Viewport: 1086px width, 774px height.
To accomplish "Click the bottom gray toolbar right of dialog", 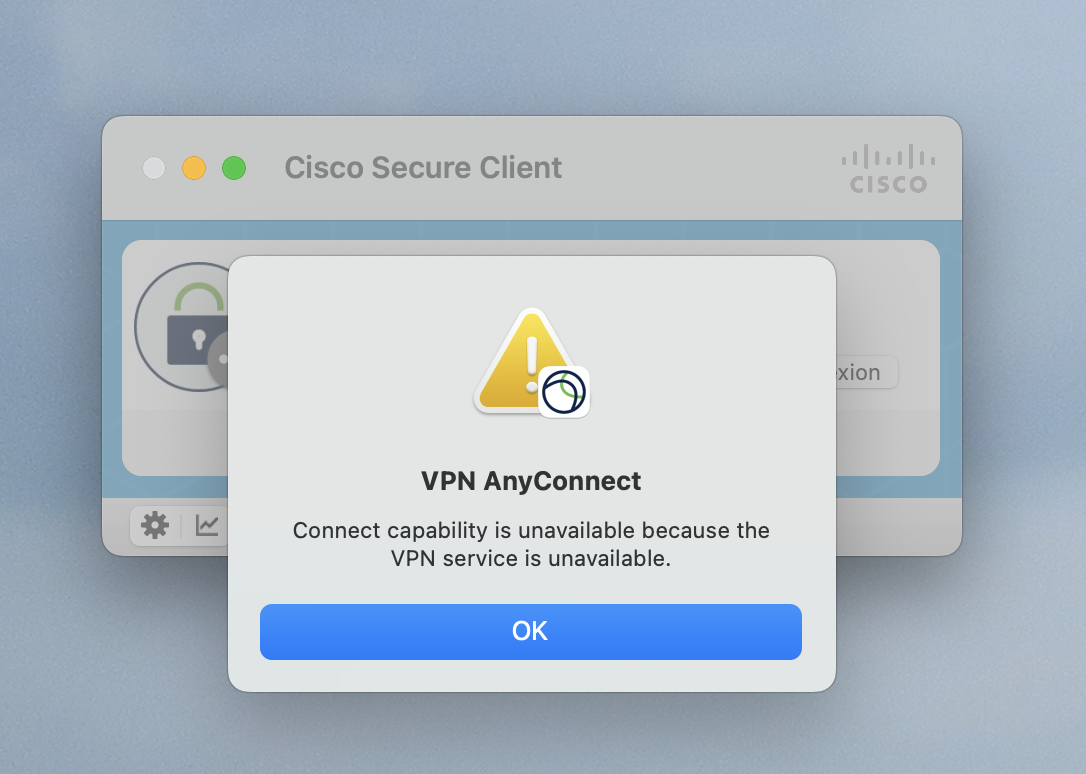I will point(898,526).
